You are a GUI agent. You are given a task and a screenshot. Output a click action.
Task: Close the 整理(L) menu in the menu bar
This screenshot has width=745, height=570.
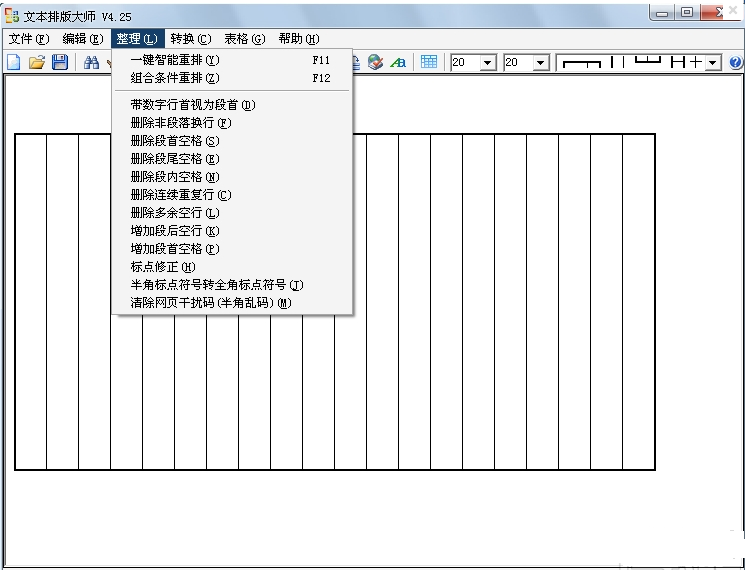(x=137, y=38)
